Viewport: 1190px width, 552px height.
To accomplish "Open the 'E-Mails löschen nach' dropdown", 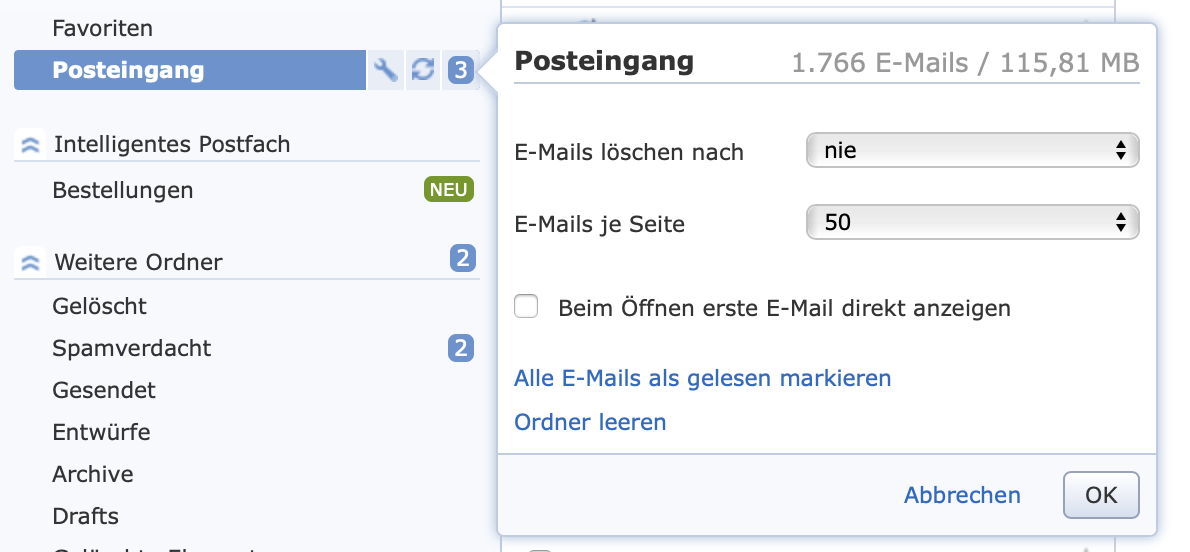I will tap(972, 152).
